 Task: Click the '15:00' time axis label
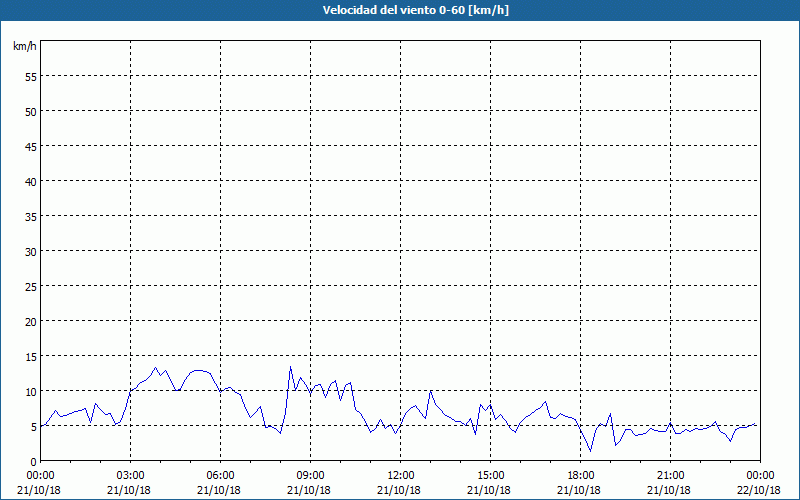490,476
